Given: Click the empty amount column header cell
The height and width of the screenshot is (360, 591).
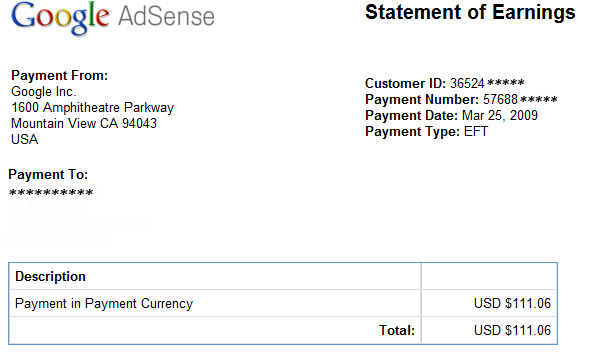Looking at the screenshot, I should (489, 276).
